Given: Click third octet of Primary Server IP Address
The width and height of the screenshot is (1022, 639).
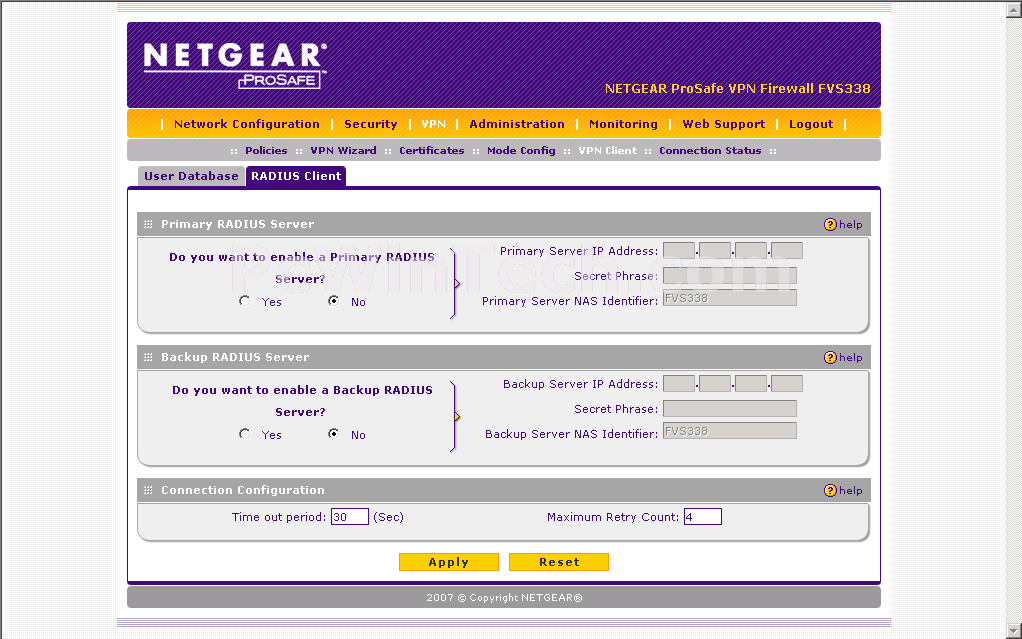Looking at the screenshot, I should point(751,251).
